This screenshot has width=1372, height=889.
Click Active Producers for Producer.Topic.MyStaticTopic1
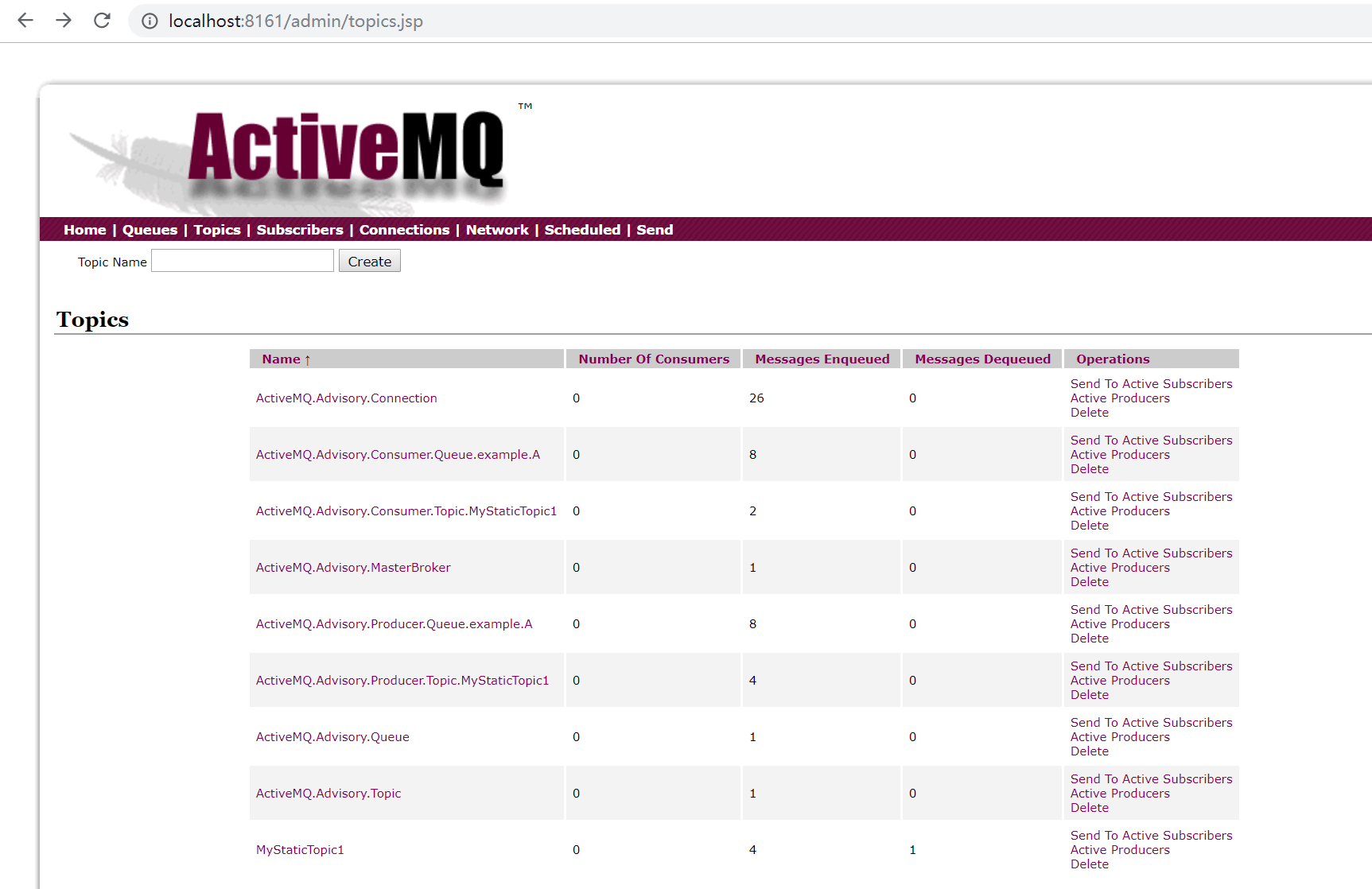[1120, 681]
